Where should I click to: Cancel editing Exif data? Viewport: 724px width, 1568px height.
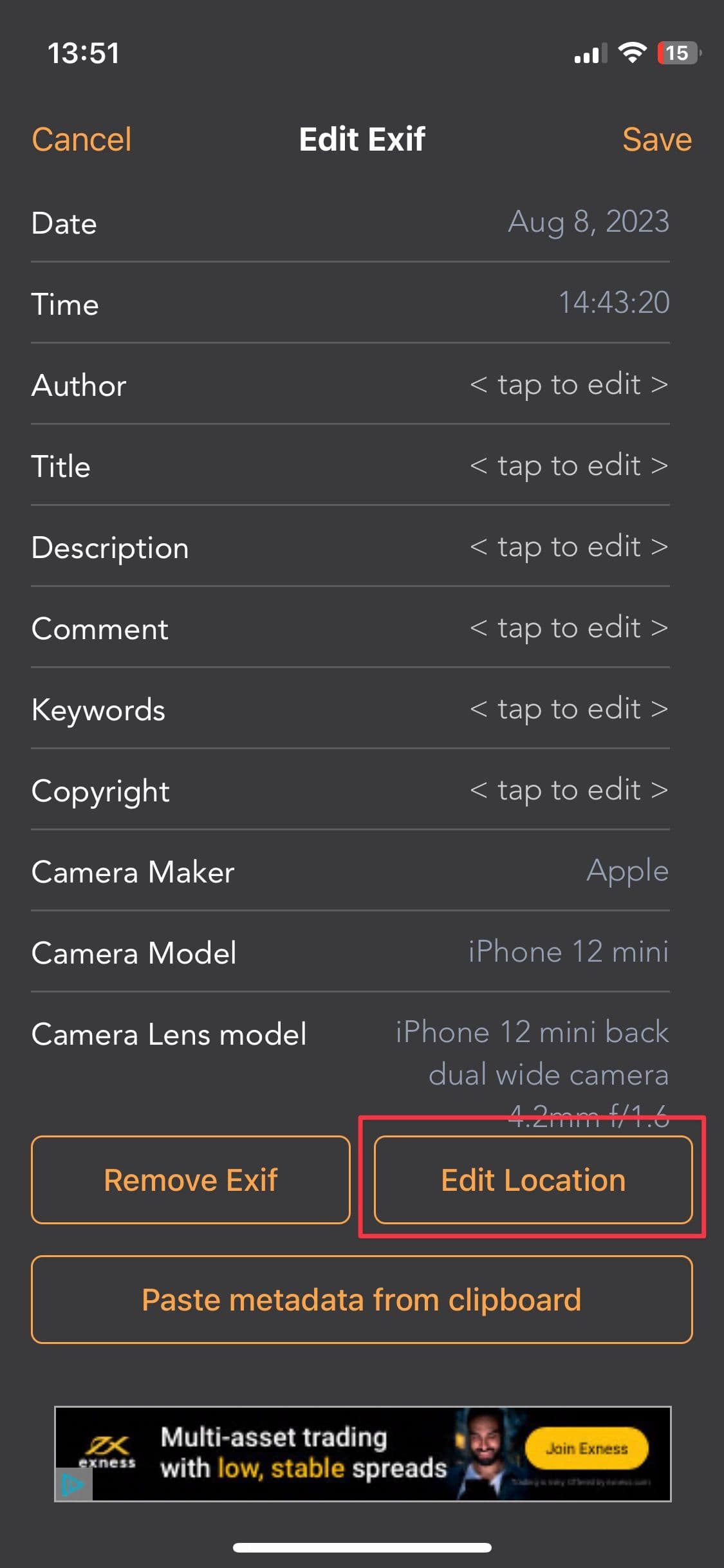(x=82, y=139)
